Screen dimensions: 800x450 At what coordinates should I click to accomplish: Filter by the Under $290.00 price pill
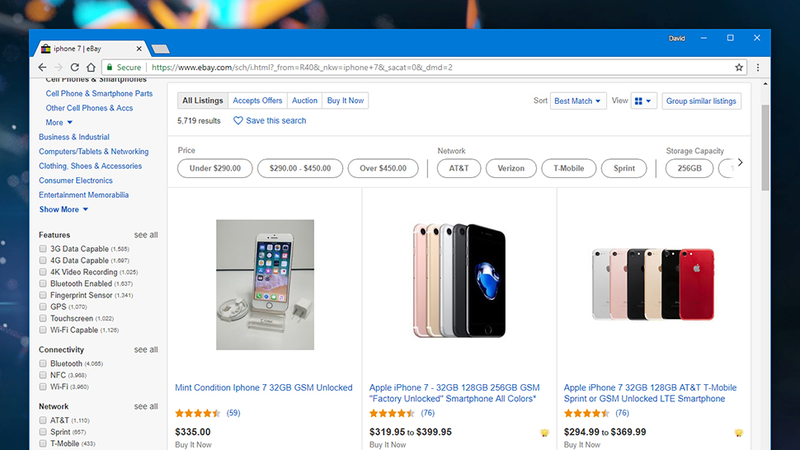215,168
